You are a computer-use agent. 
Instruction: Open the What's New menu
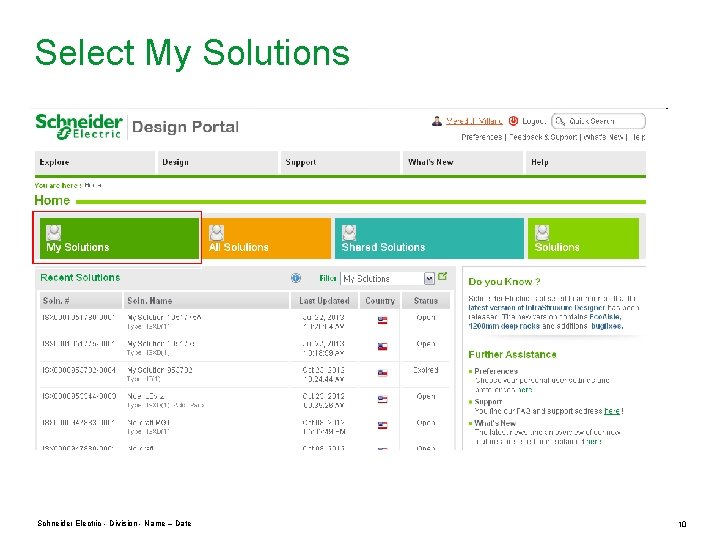pos(463,162)
